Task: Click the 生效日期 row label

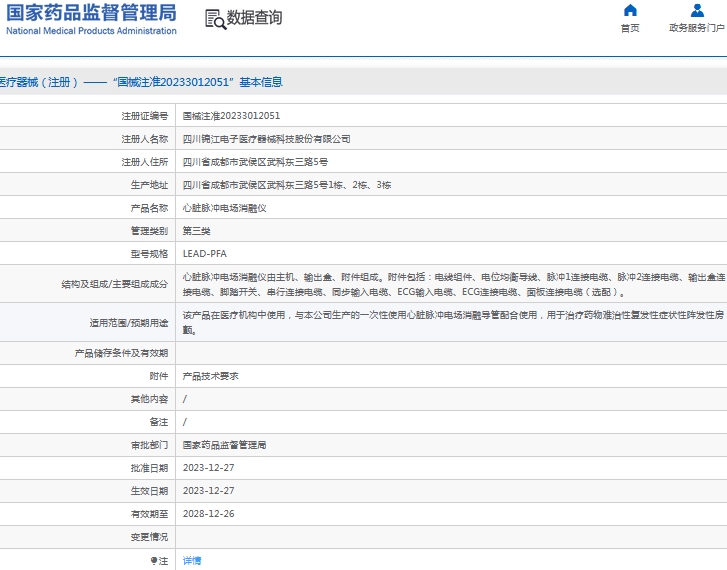Action: [149, 491]
